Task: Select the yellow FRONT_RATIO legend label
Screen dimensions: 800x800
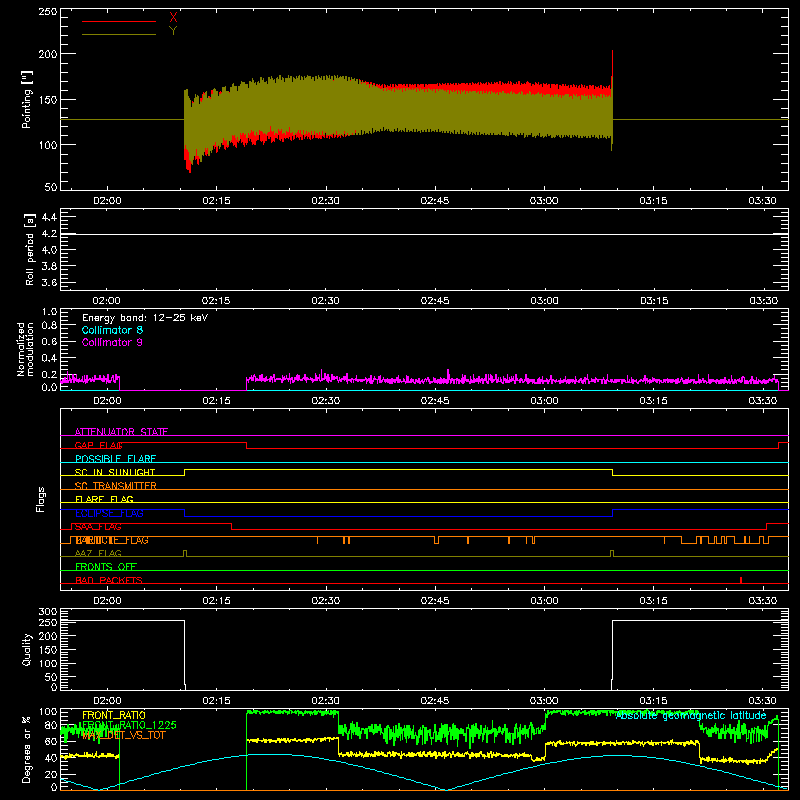Action: [114, 715]
